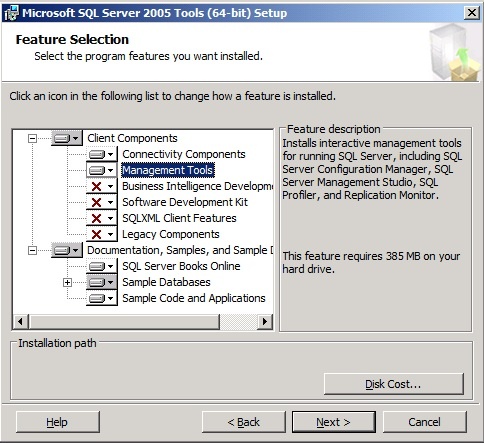Cancel the SQL Server setup
The width and height of the screenshot is (484, 443).
tap(425, 422)
